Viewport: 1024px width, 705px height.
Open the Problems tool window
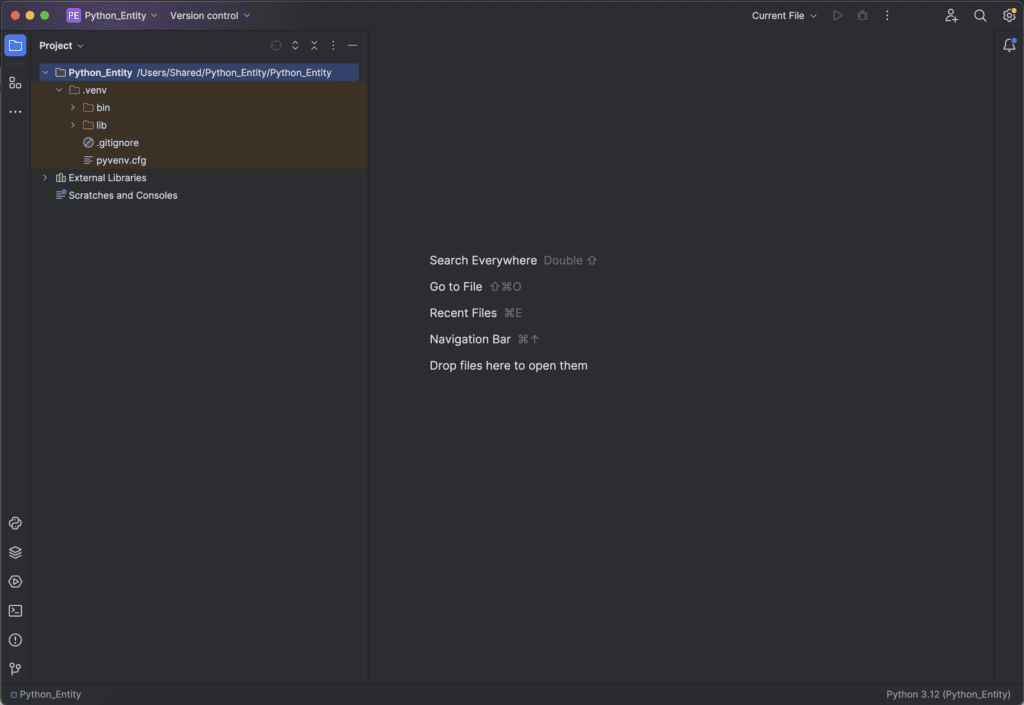pyautogui.click(x=15, y=640)
